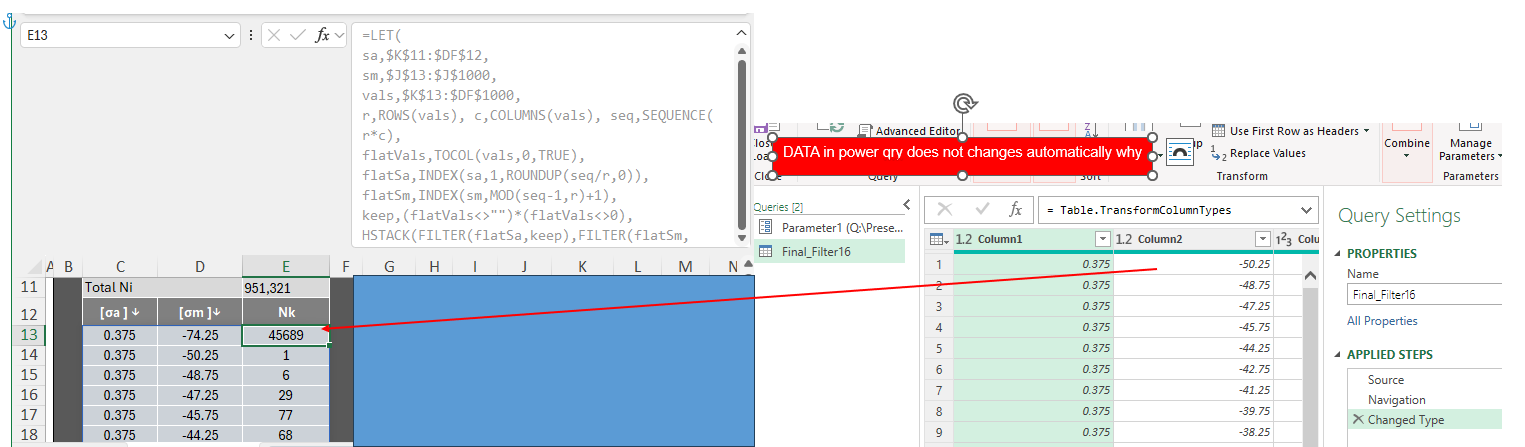Click the Replace Values button label

coord(1267,153)
